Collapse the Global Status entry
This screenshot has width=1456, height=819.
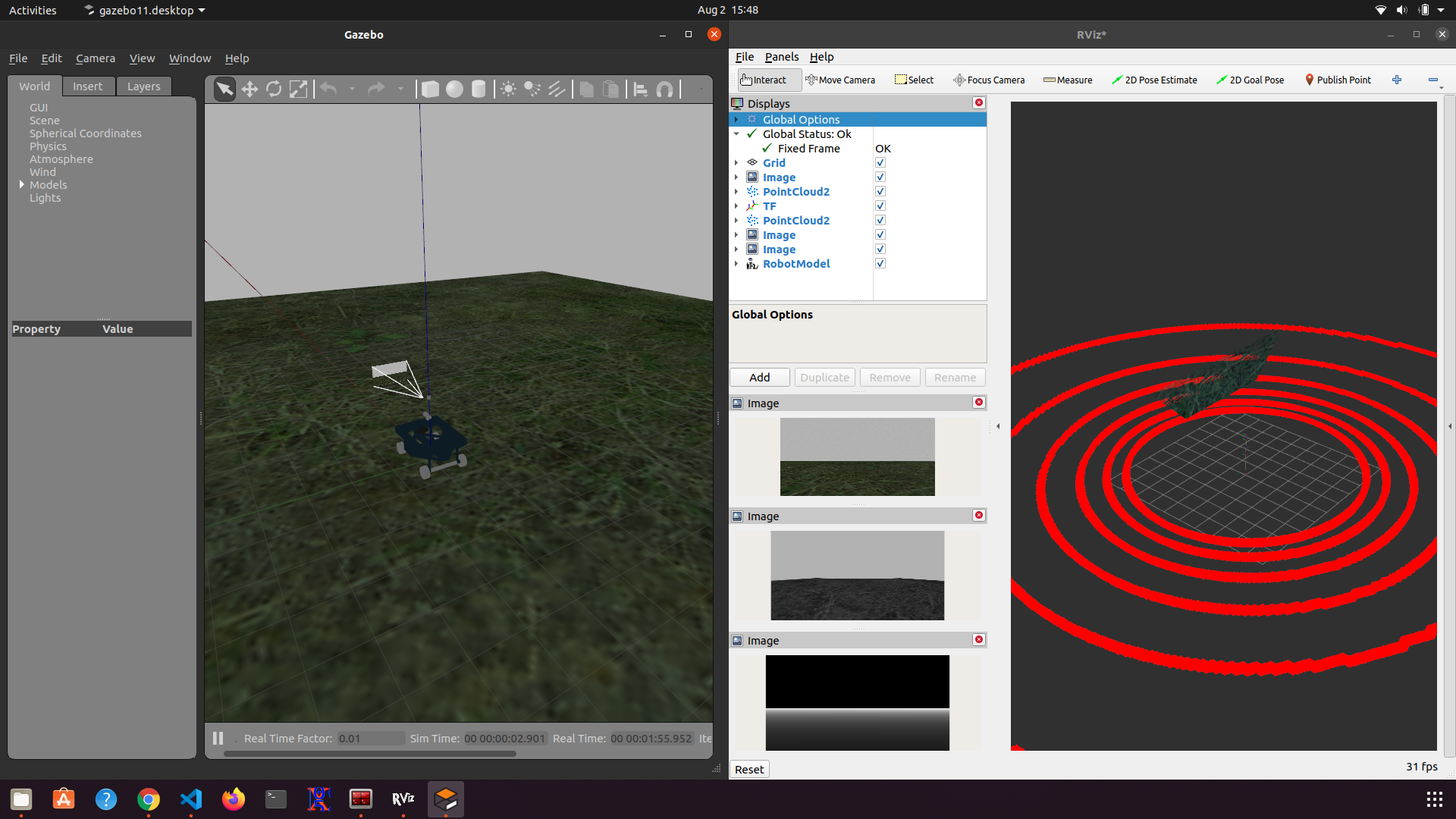[736, 134]
